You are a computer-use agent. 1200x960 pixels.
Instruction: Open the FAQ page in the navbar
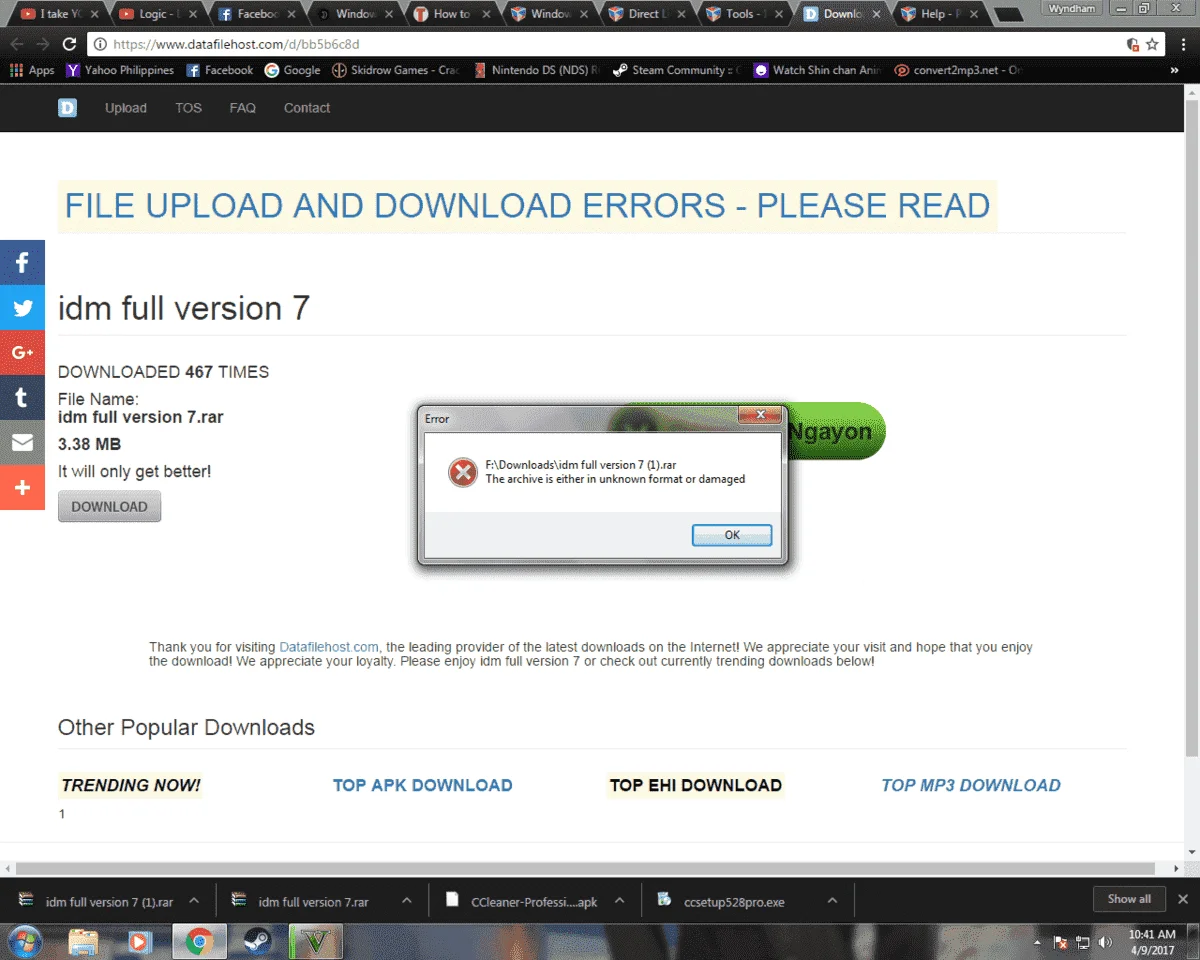click(243, 108)
